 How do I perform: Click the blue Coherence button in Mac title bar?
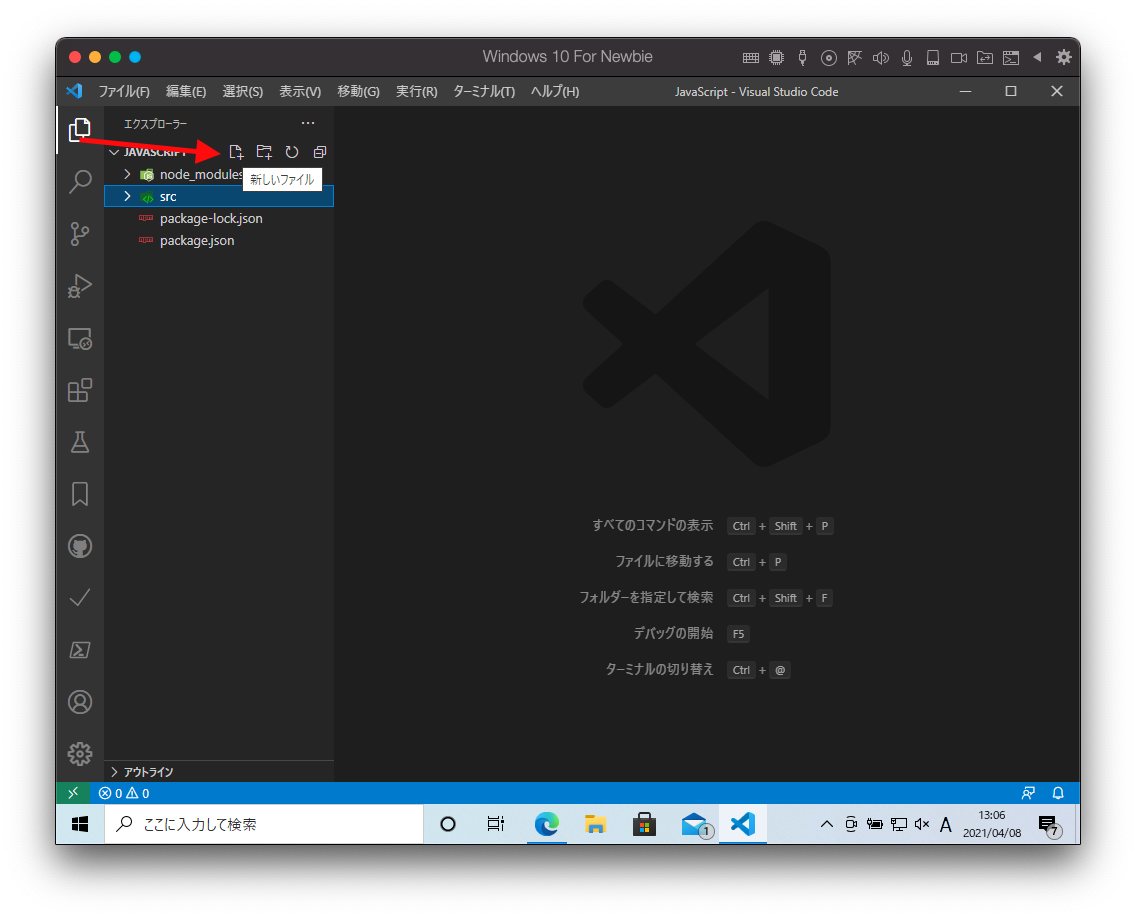pyautogui.click(x=135, y=57)
